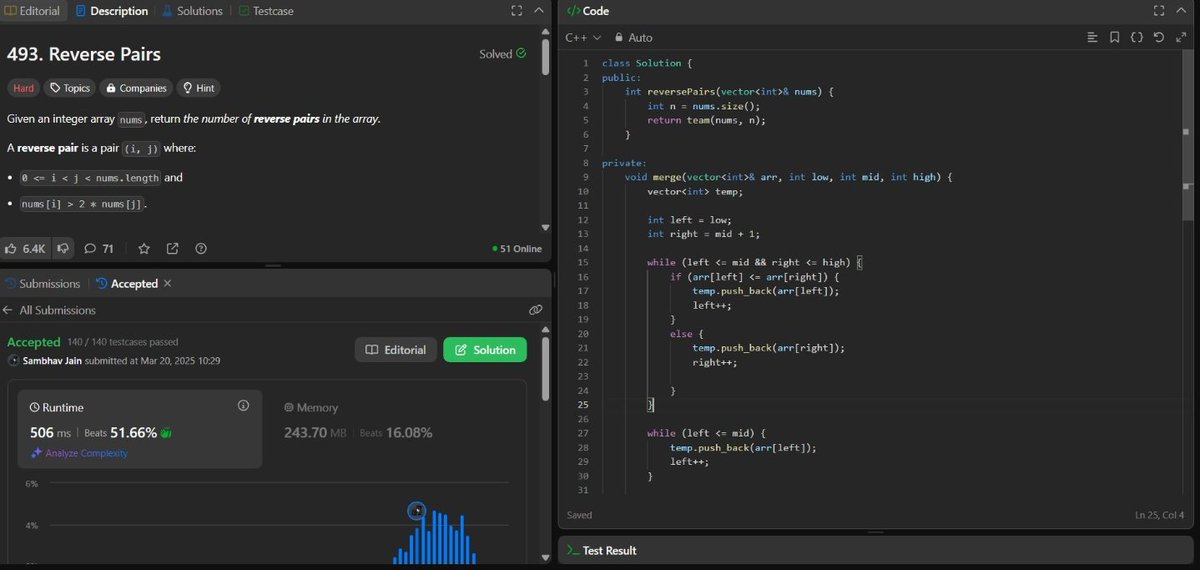
Task: Maximize the Code panel with fullscreen icon
Action: [x=1159, y=11]
